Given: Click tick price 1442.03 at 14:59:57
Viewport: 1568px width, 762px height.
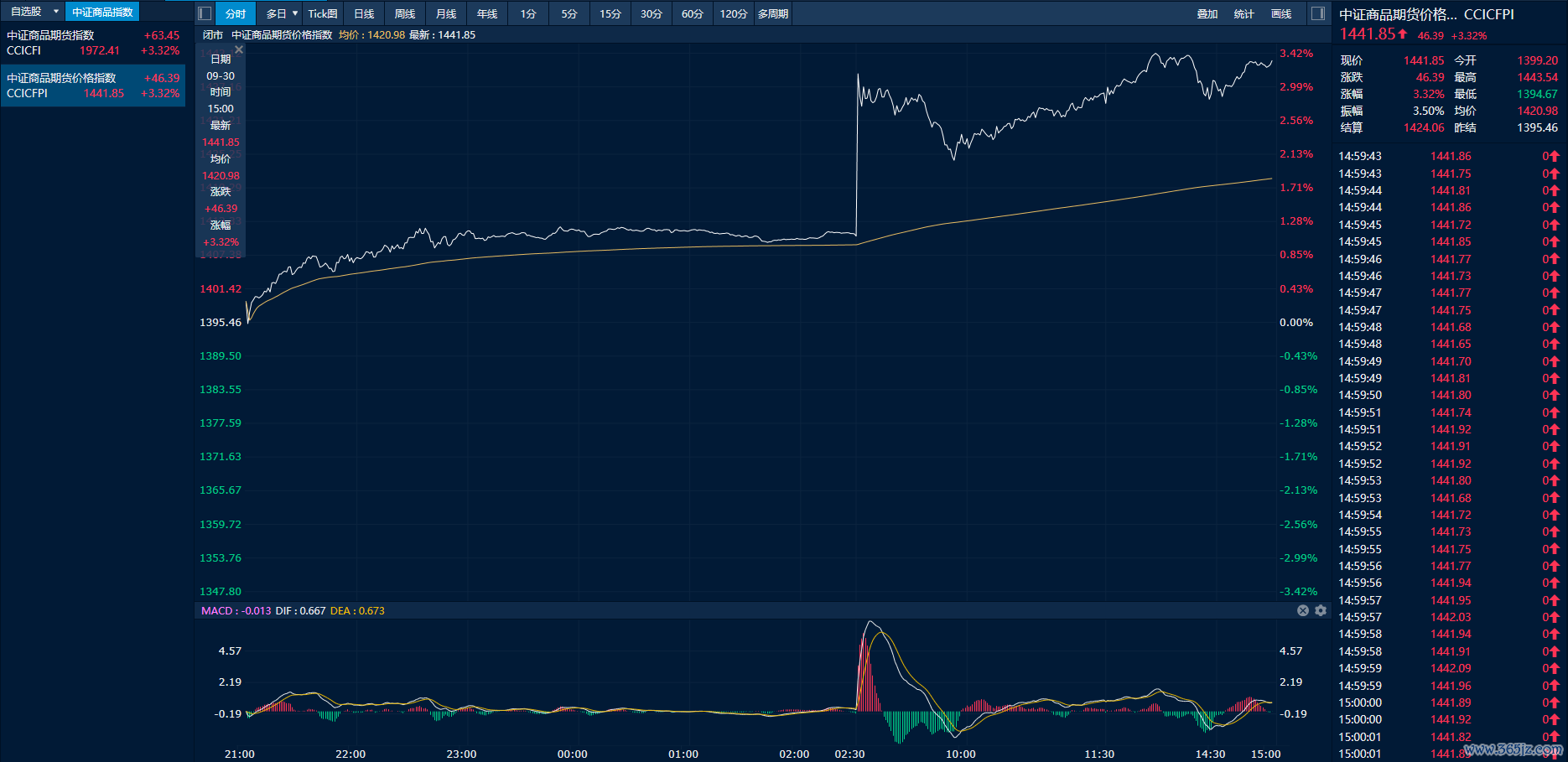Looking at the screenshot, I should coord(1451,617).
